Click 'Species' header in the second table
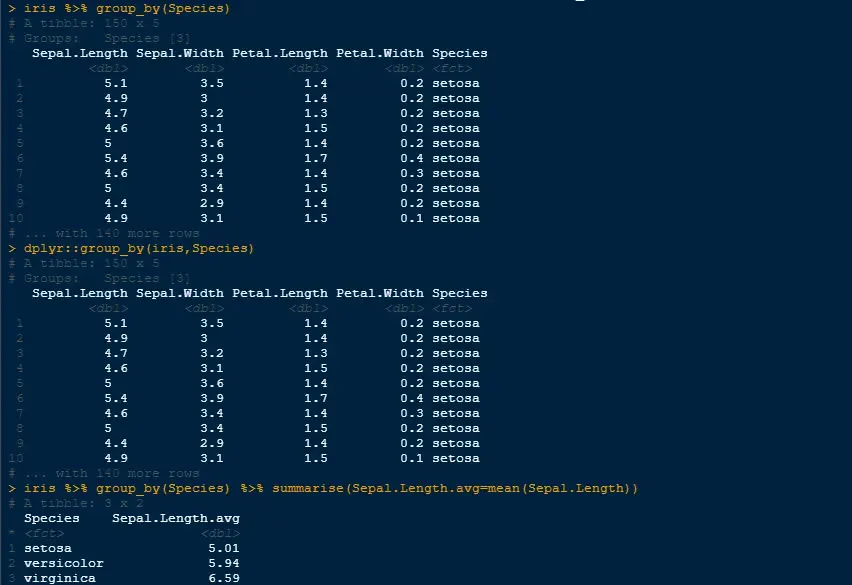The image size is (852, 585). (x=460, y=293)
